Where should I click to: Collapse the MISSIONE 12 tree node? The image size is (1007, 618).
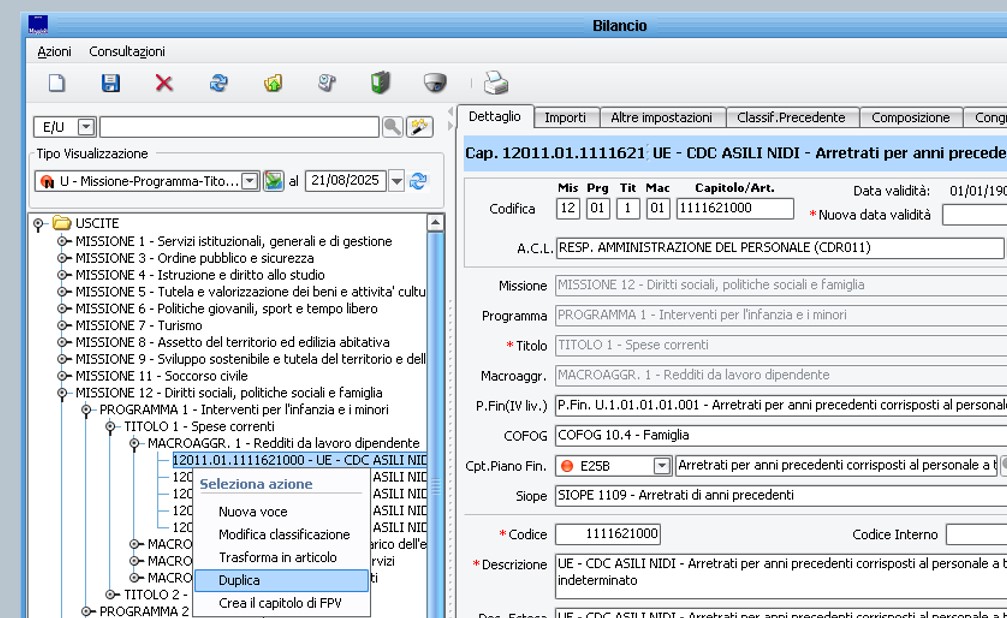coord(63,393)
